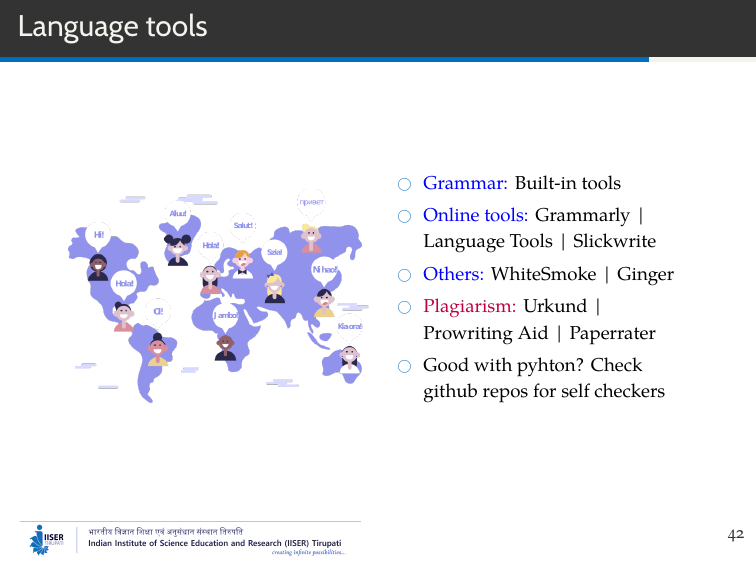Click the avatar in South America
Image resolution: width=756 pixels, height=567 pixels.
(x=158, y=350)
